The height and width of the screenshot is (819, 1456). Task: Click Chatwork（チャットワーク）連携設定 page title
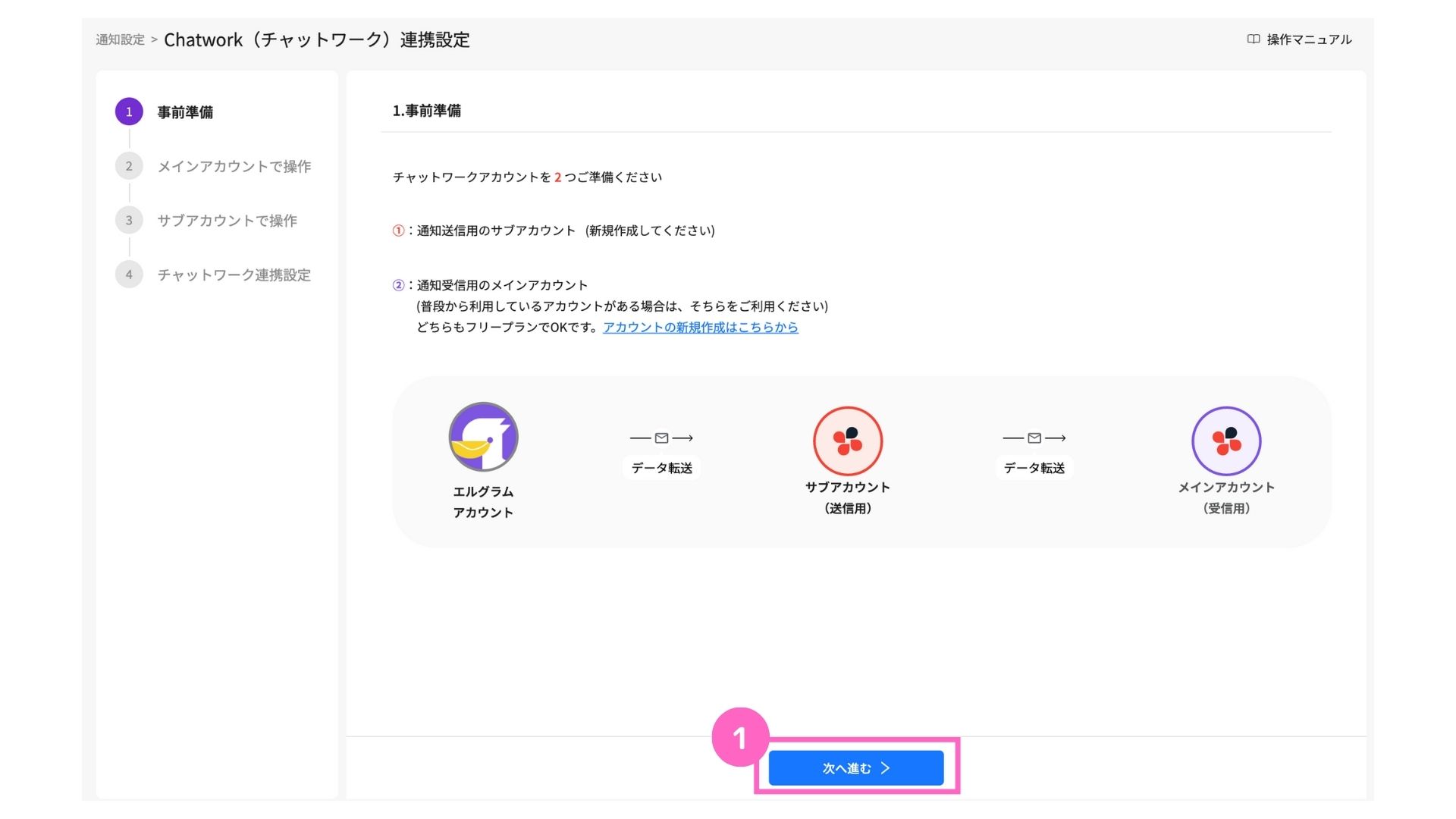tap(317, 39)
